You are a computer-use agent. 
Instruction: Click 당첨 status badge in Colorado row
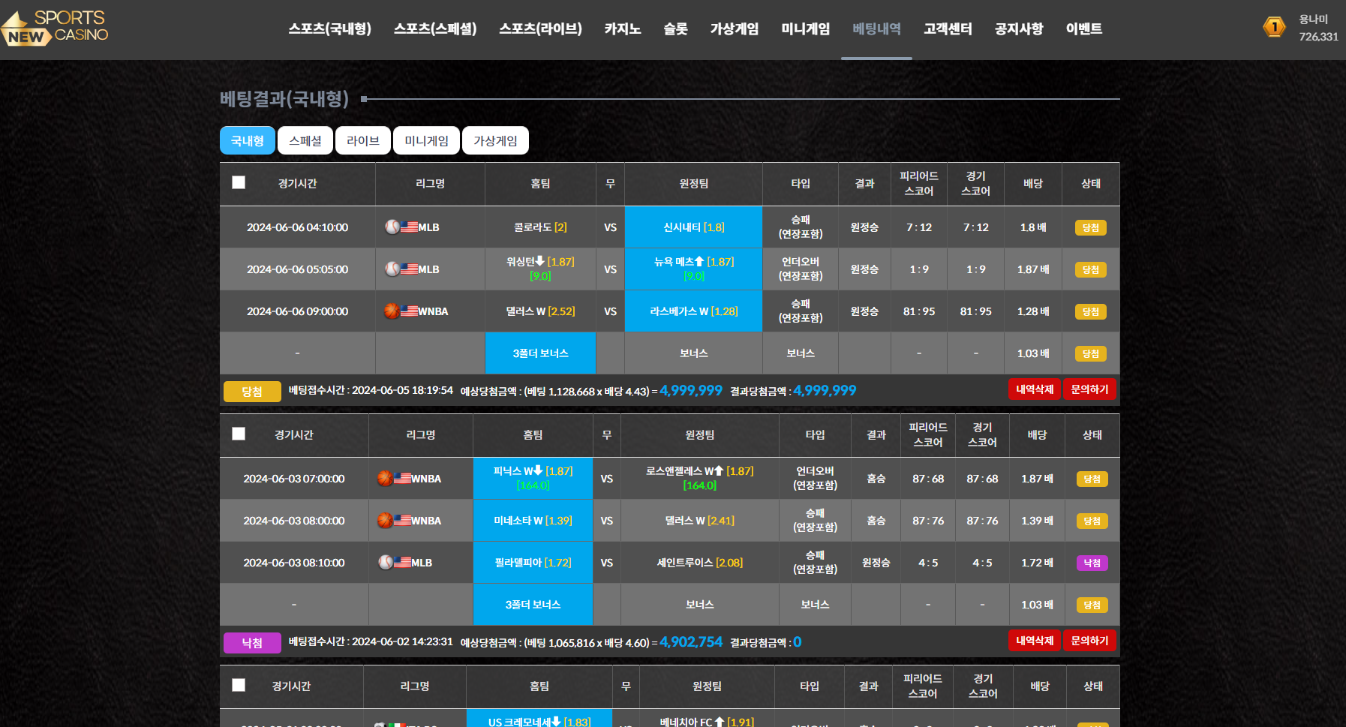(1090, 227)
